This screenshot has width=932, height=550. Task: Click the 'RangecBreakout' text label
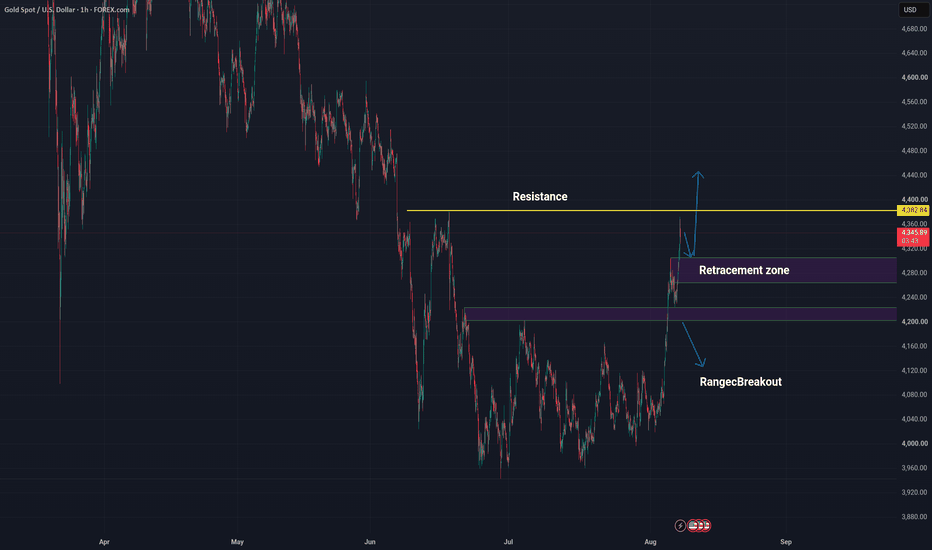[x=741, y=382]
